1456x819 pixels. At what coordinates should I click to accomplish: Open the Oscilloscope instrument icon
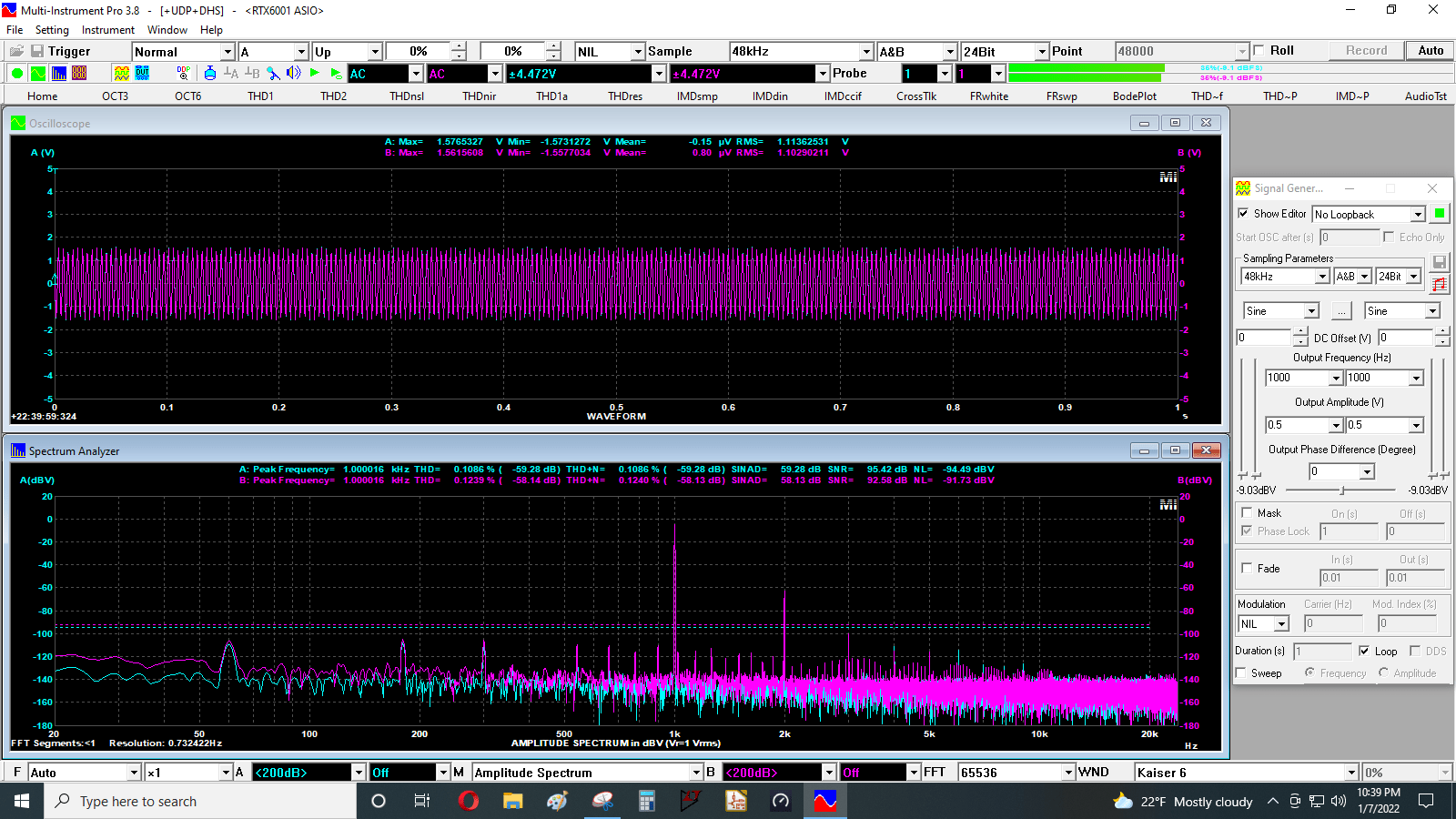coord(38,74)
